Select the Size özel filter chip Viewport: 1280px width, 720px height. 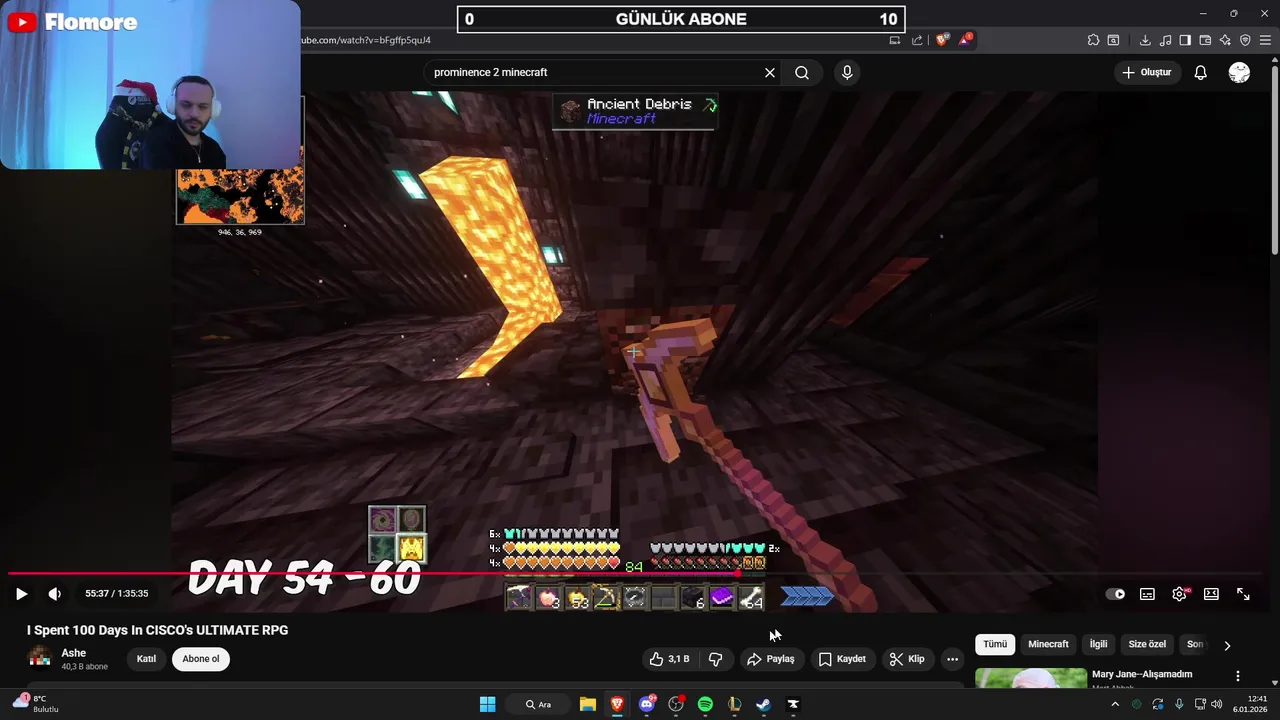coord(1147,645)
